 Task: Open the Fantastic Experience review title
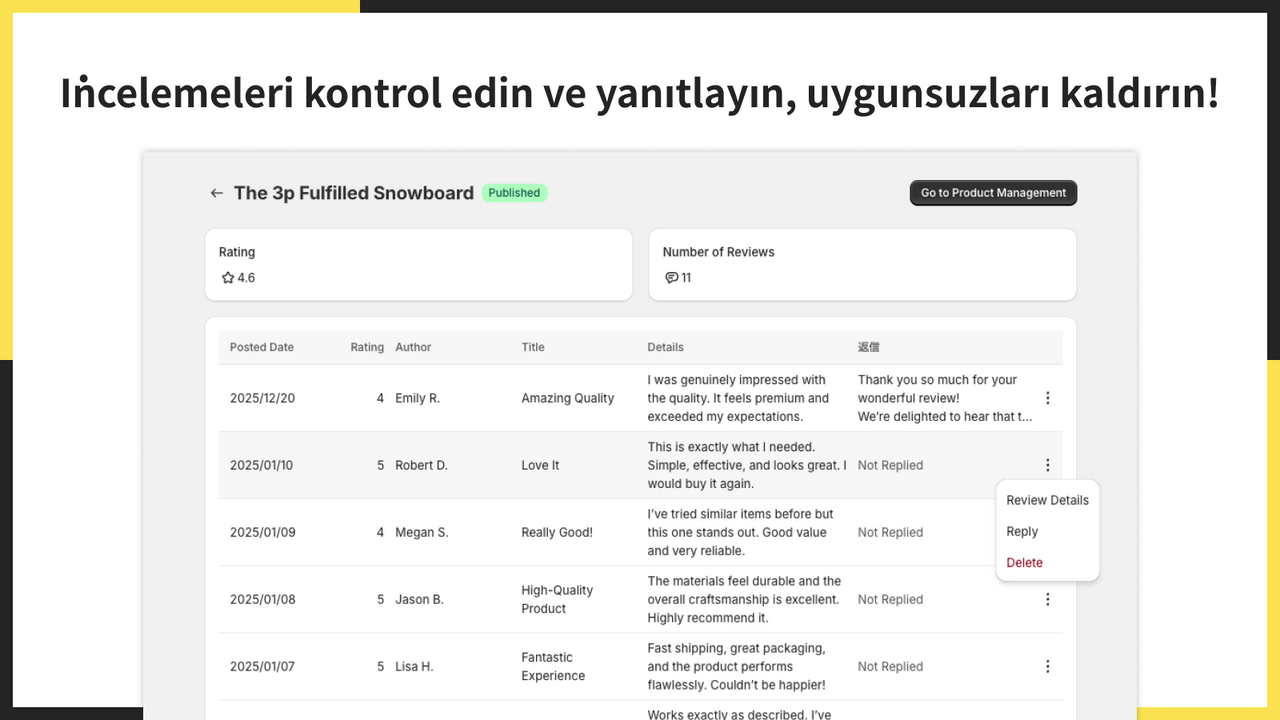(553, 666)
